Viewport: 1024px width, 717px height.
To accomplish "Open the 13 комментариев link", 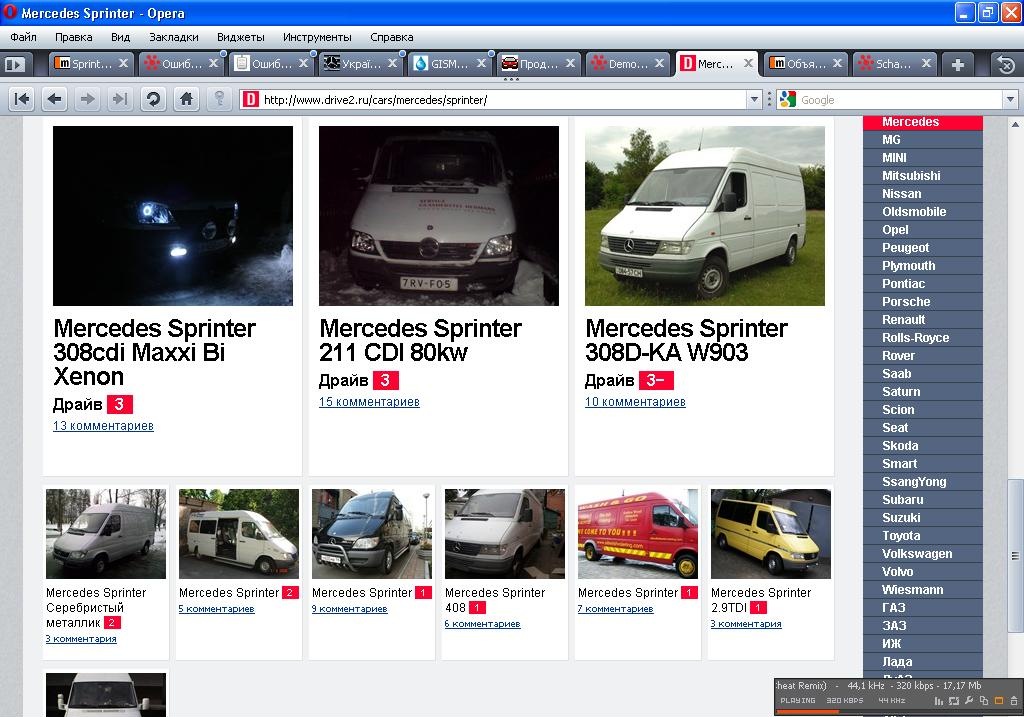I will coord(103,426).
